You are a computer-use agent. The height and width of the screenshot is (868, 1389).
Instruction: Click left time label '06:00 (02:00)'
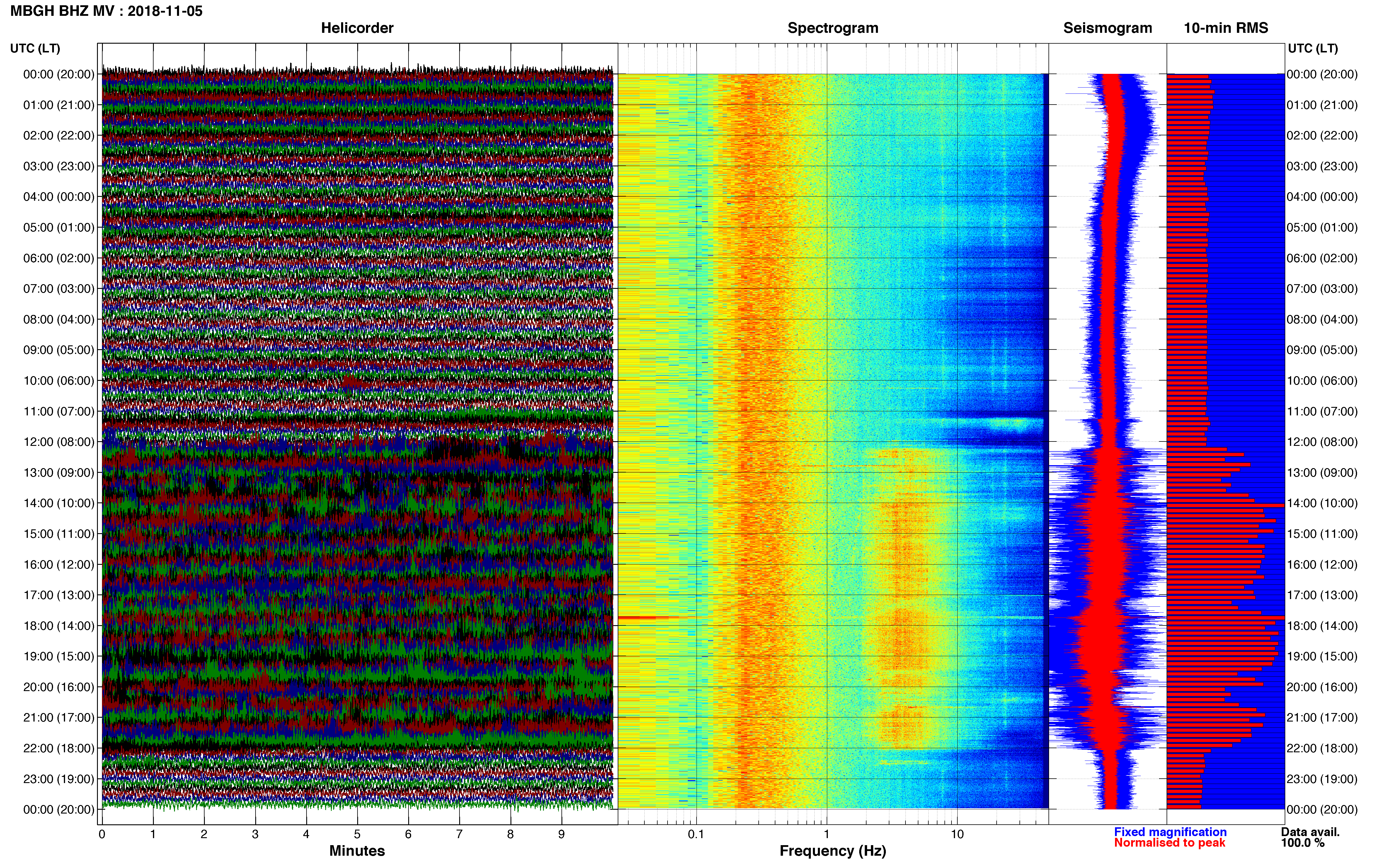coord(59,258)
